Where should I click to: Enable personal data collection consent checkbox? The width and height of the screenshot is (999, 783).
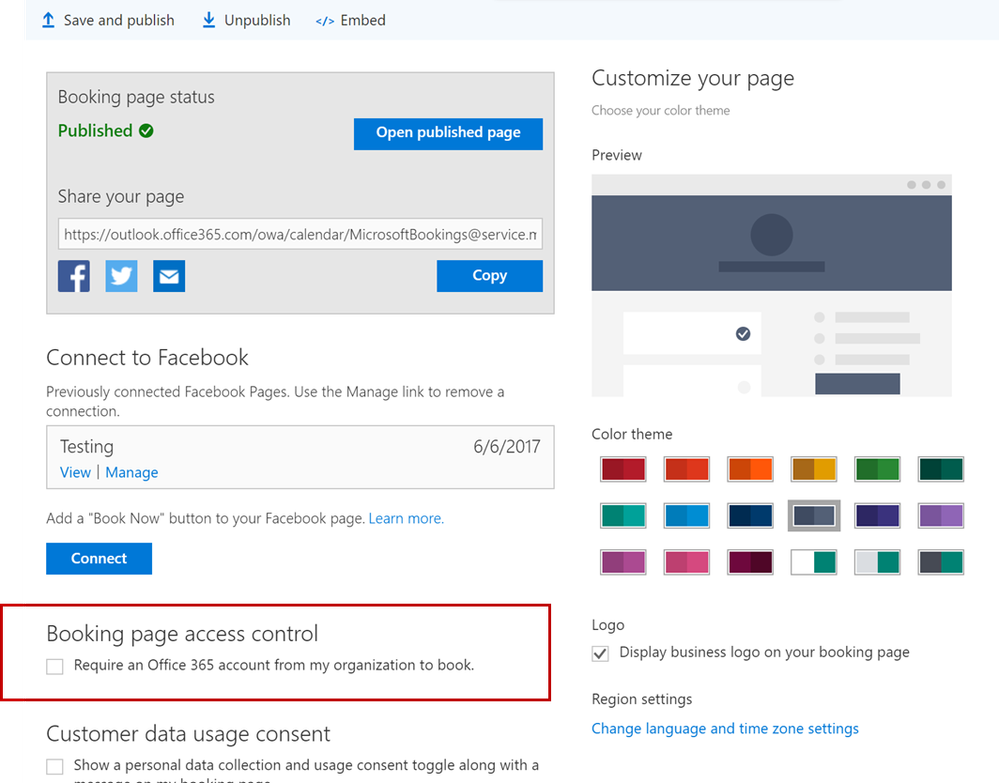coord(55,766)
